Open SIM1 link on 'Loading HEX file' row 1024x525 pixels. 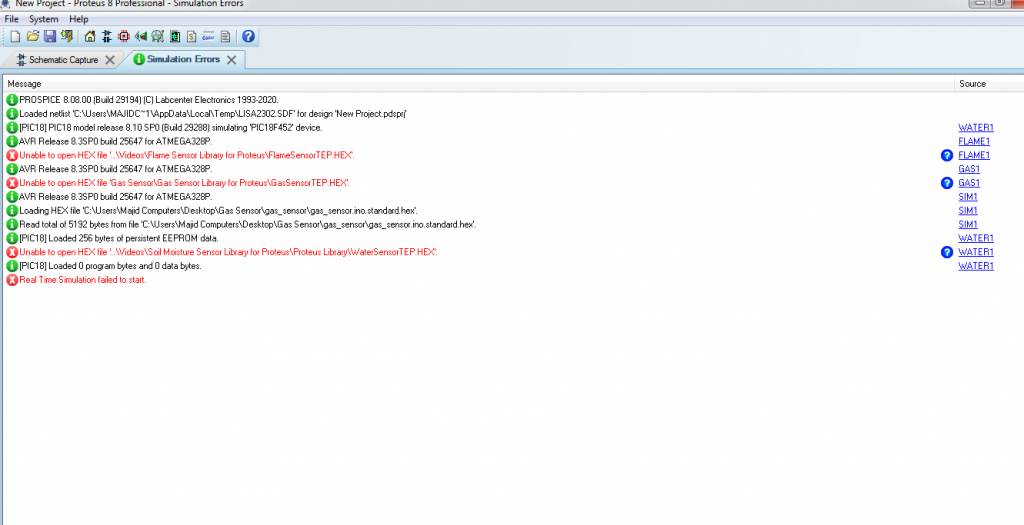[968, 211]
